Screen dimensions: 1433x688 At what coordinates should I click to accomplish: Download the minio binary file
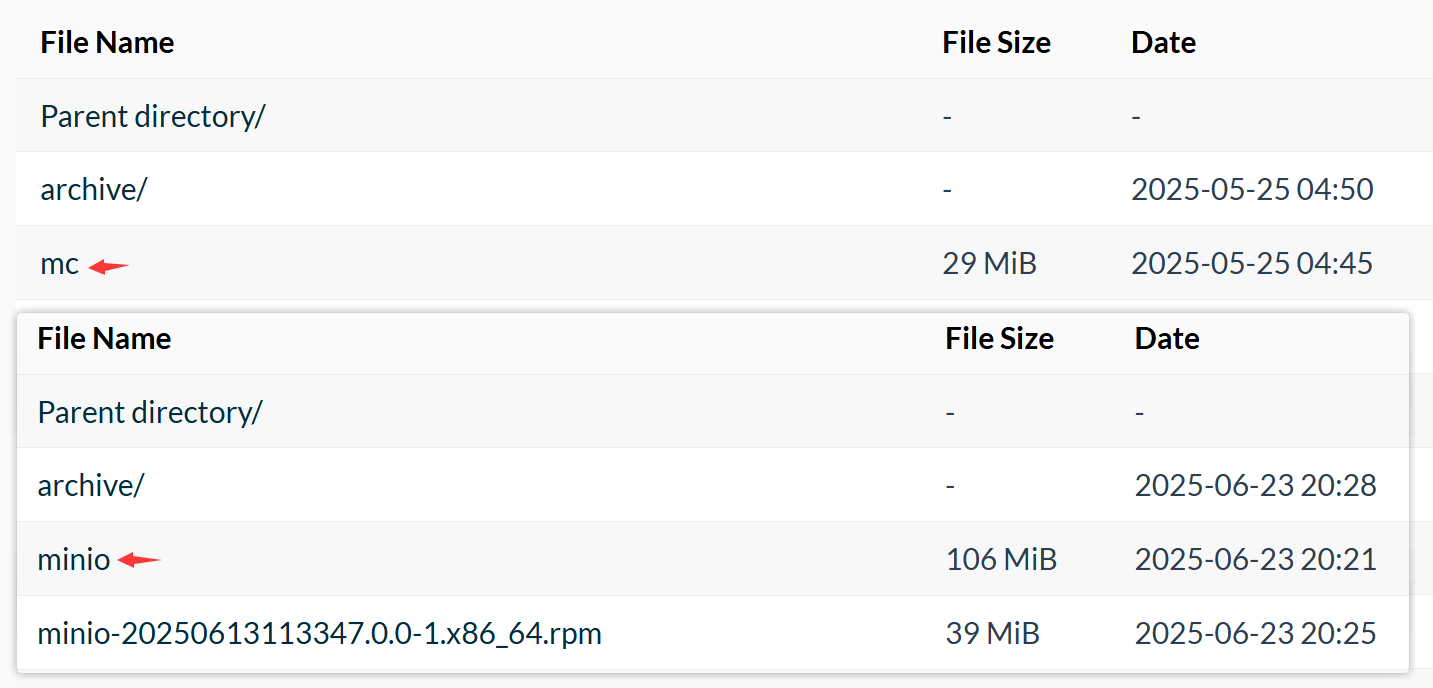[74, 560]
